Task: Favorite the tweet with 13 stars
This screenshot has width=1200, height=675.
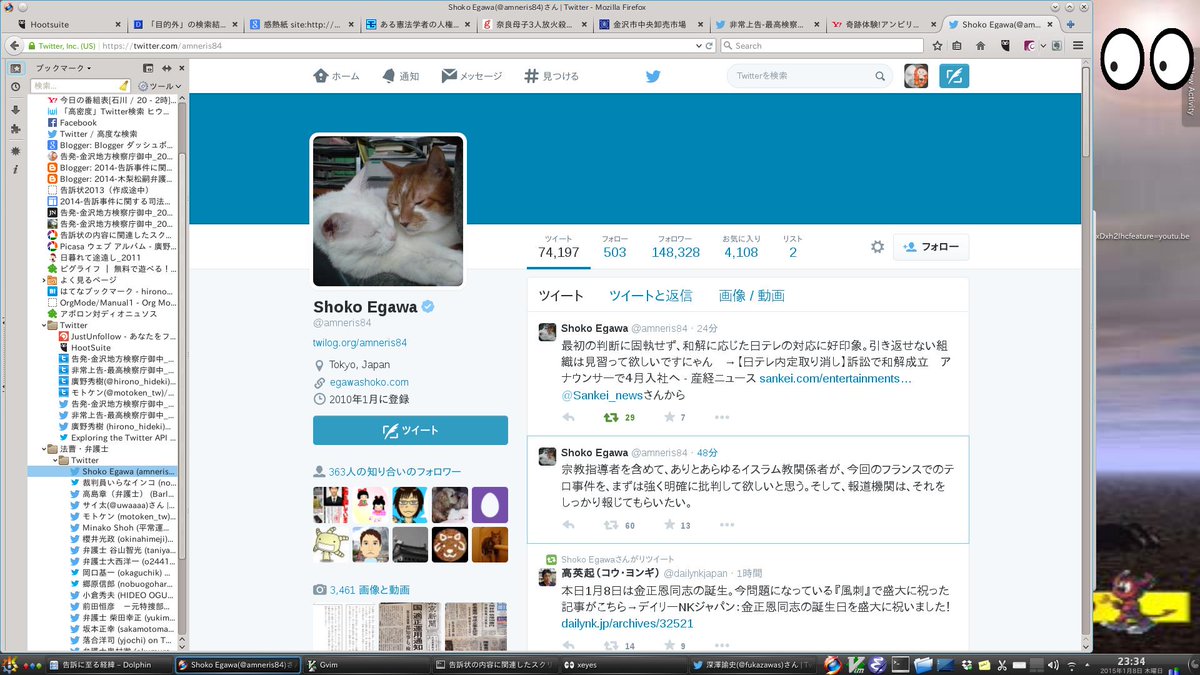Action: click(669, 525)
